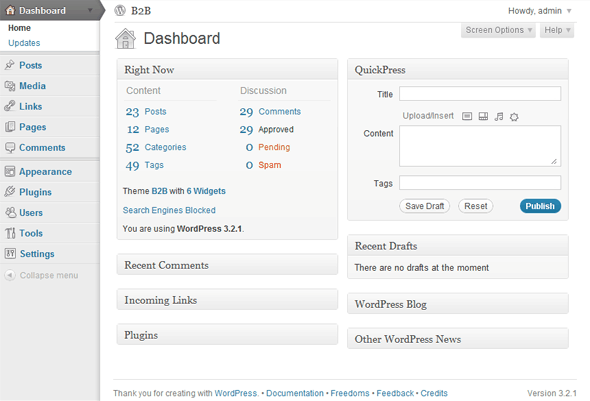This screenshot has height=401, width=590.
Task: Click the Plugins plug icon
Action: tap(10, 192)
